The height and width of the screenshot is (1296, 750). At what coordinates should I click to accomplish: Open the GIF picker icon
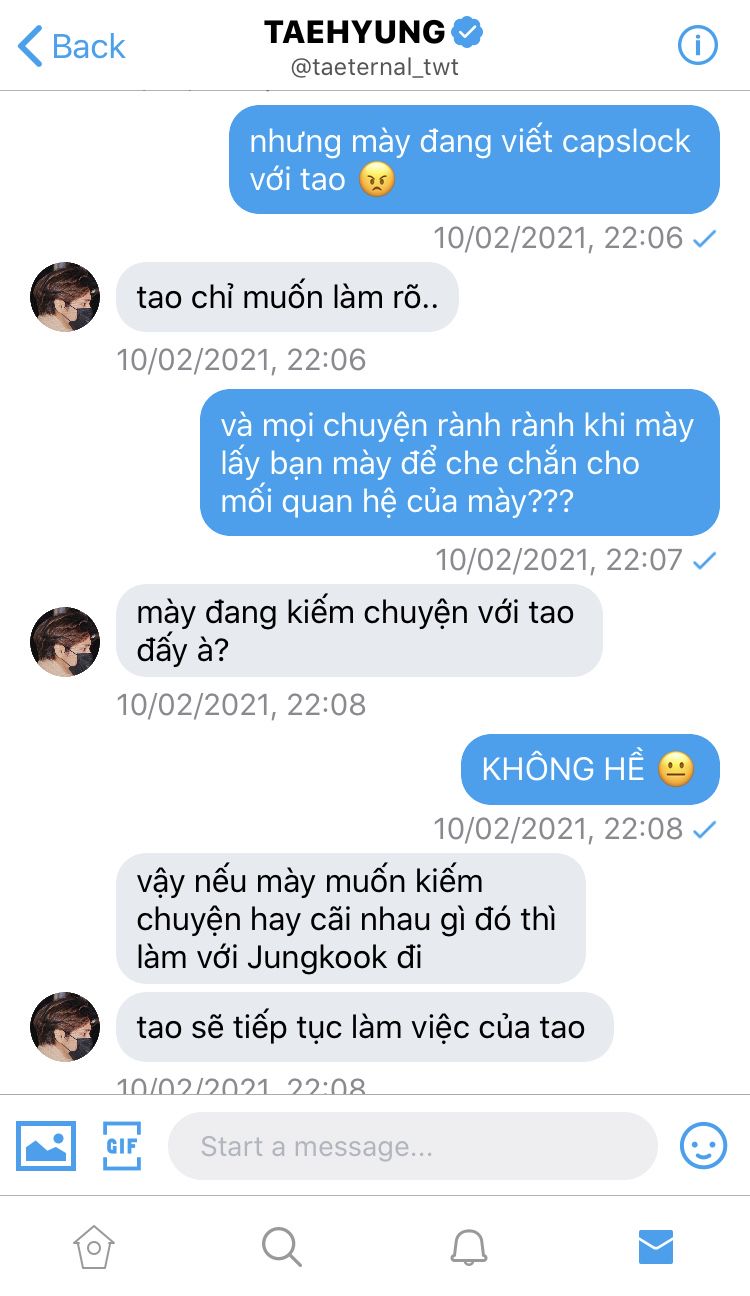coord(122,1145)
